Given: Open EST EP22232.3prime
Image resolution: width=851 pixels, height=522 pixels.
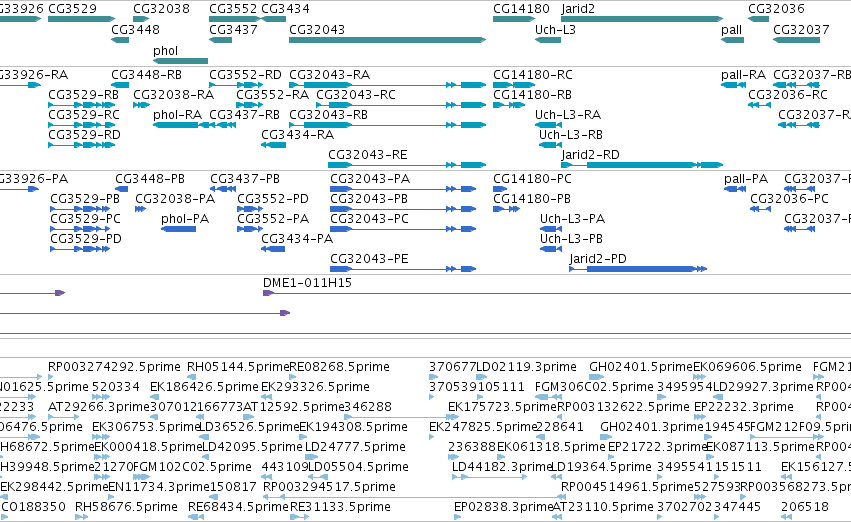Looking at the screenshot, I should click(744, 408).
